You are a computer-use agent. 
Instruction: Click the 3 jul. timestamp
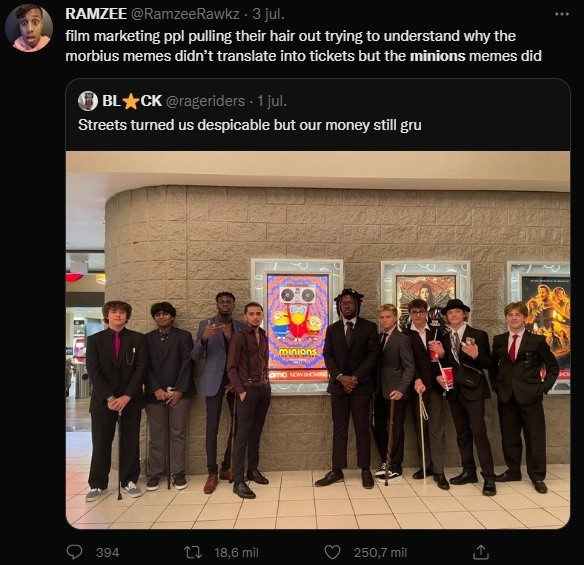(x=269, y=14)
